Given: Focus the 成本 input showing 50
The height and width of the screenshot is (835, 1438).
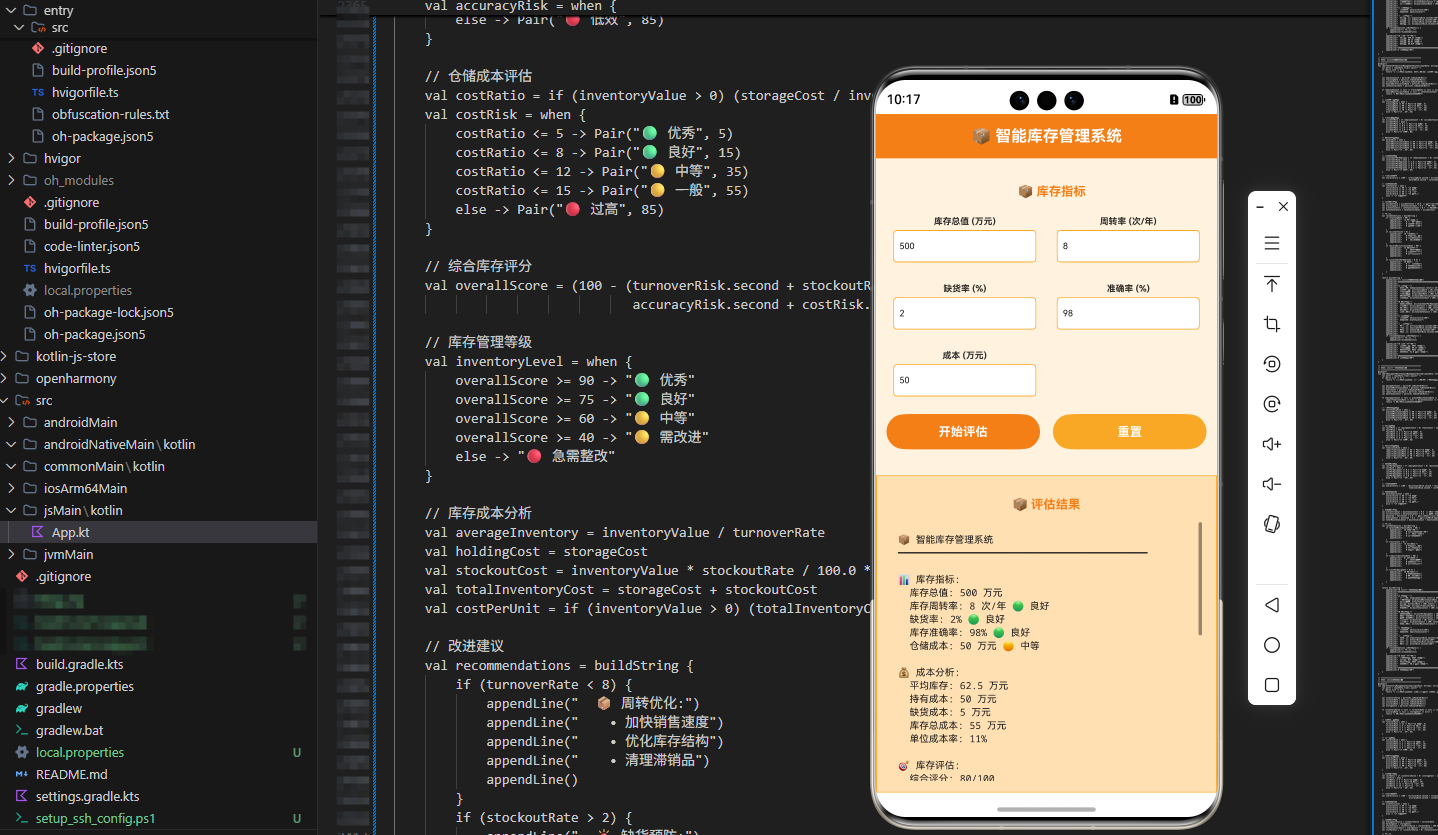Looking at the screenshot, I should [964, 380].
